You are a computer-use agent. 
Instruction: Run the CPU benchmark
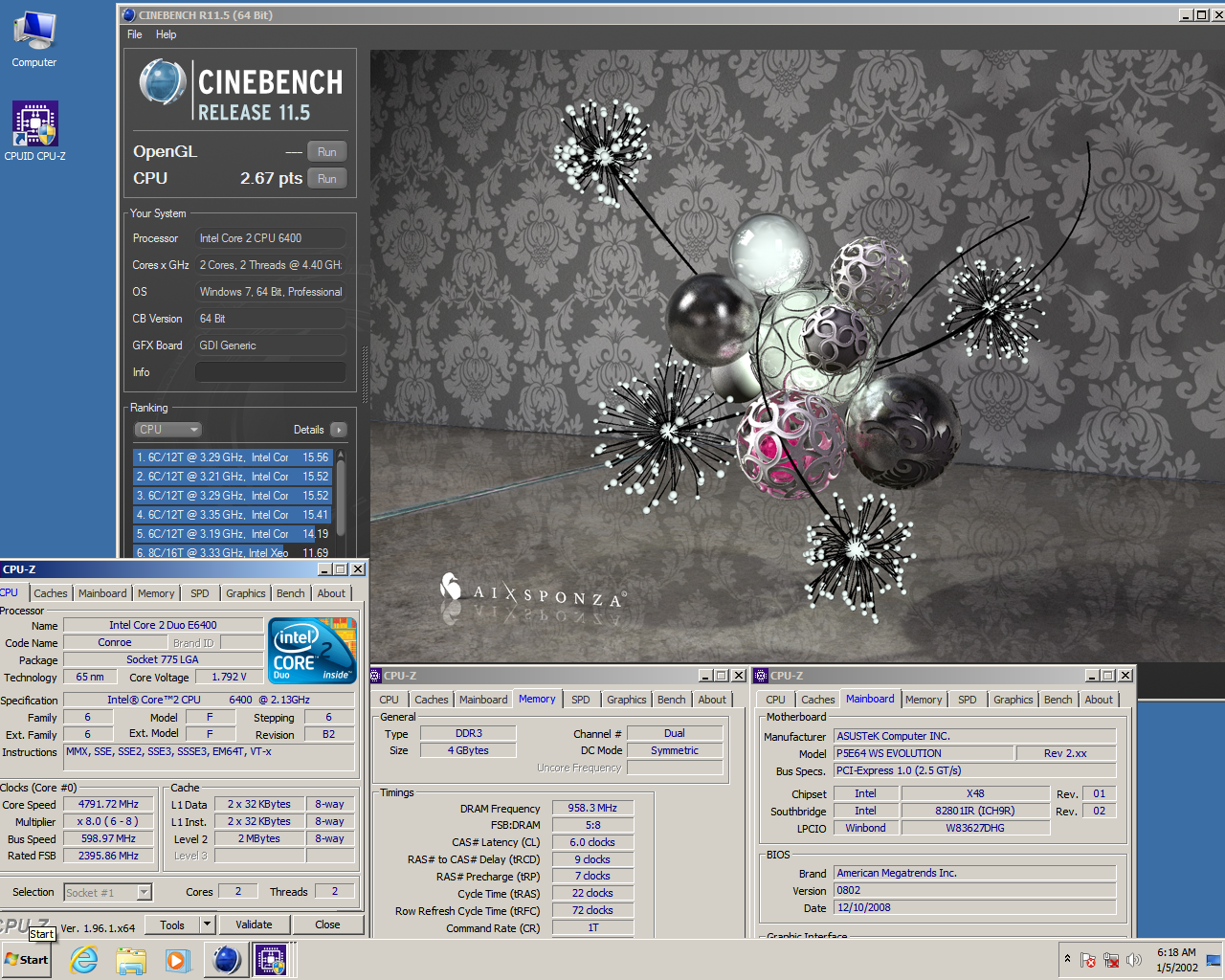[x=327, y=179]
